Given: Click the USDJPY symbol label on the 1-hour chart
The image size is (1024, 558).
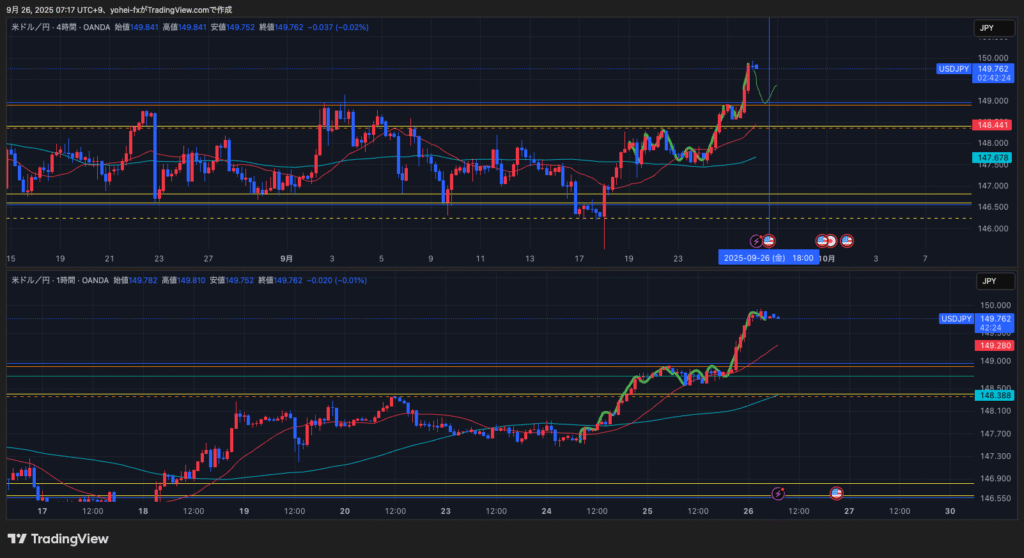Looking at the screenshot, I should (x=953, y=319).
